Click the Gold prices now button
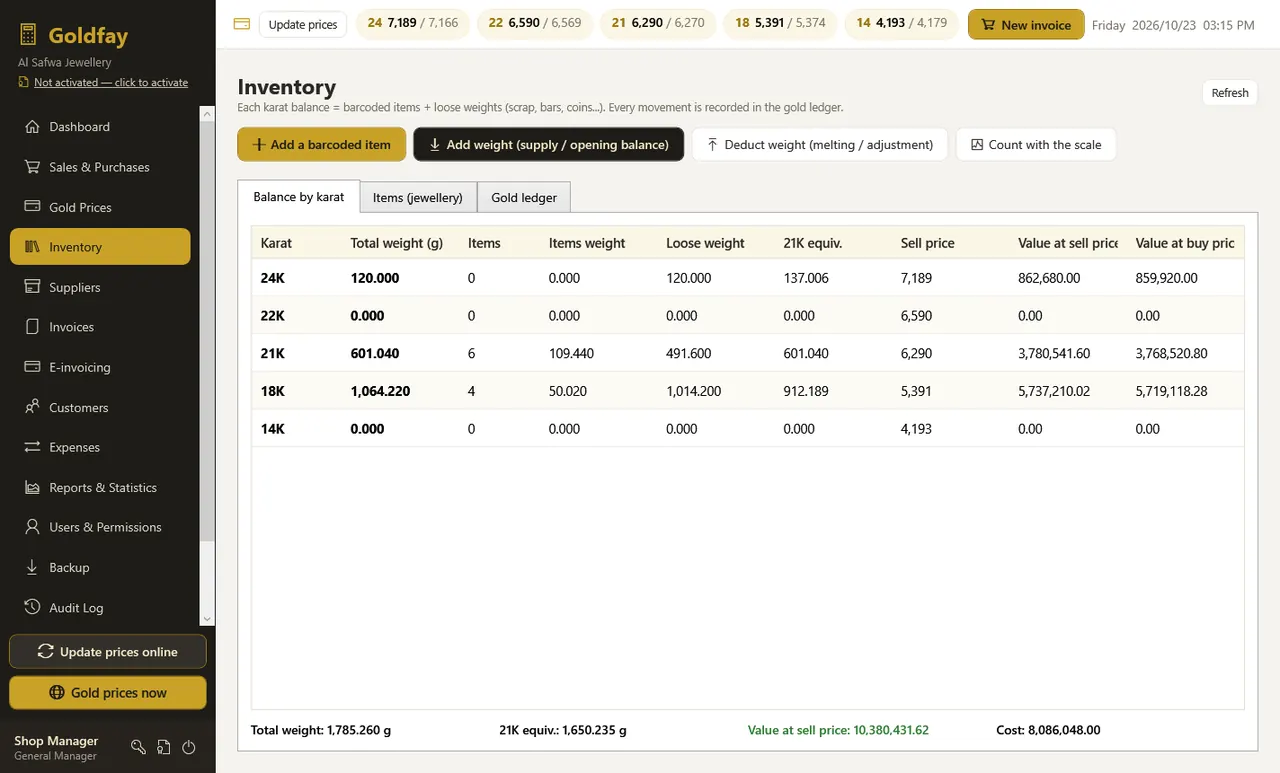This screenshot has height=773, width=1280. coord(108,693)
